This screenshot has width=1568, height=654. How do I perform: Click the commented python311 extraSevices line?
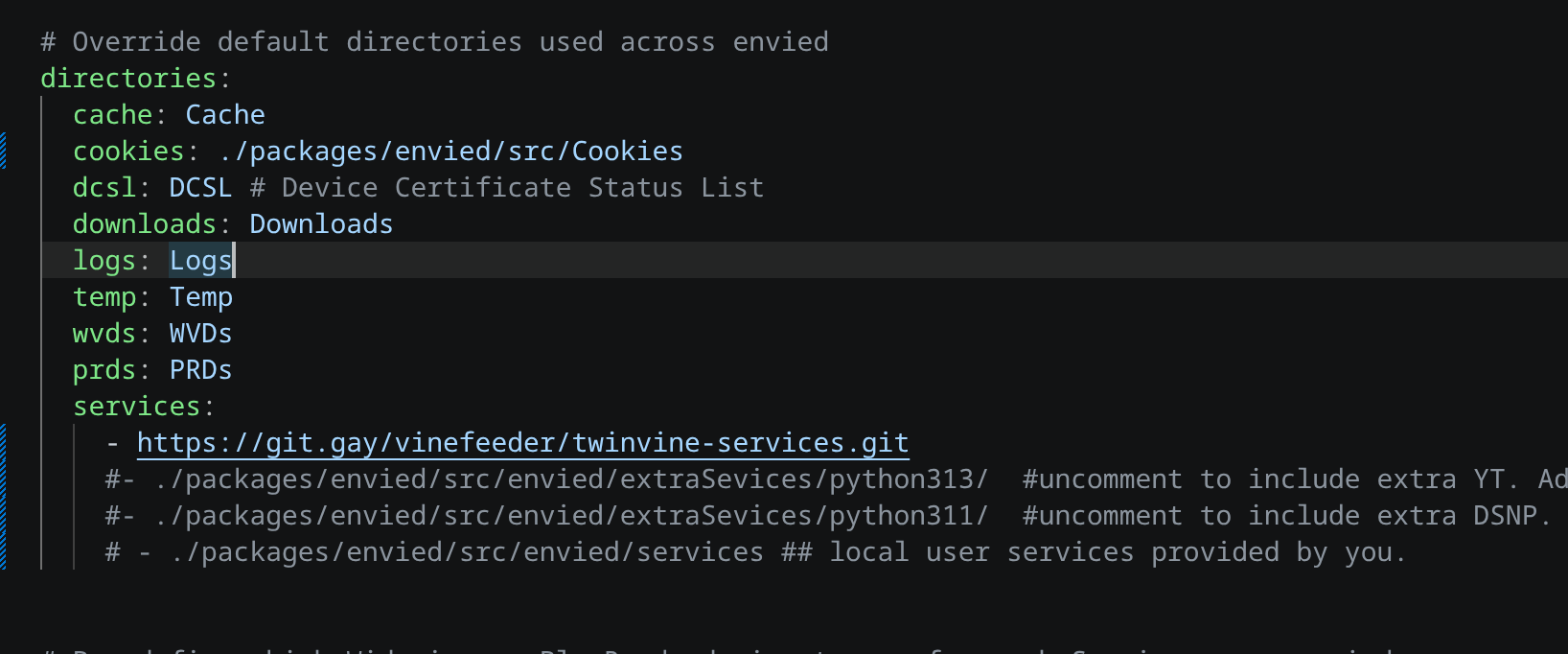[546, 516]
